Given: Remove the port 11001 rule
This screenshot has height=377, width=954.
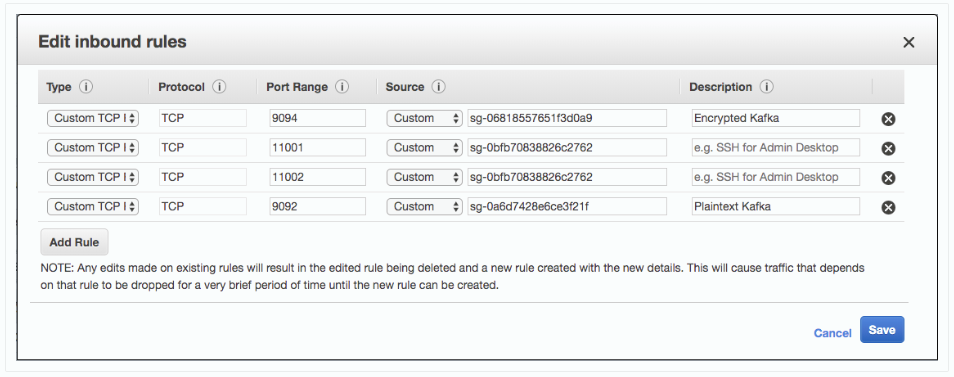Looking at the screenshot, I should (888, 148).
